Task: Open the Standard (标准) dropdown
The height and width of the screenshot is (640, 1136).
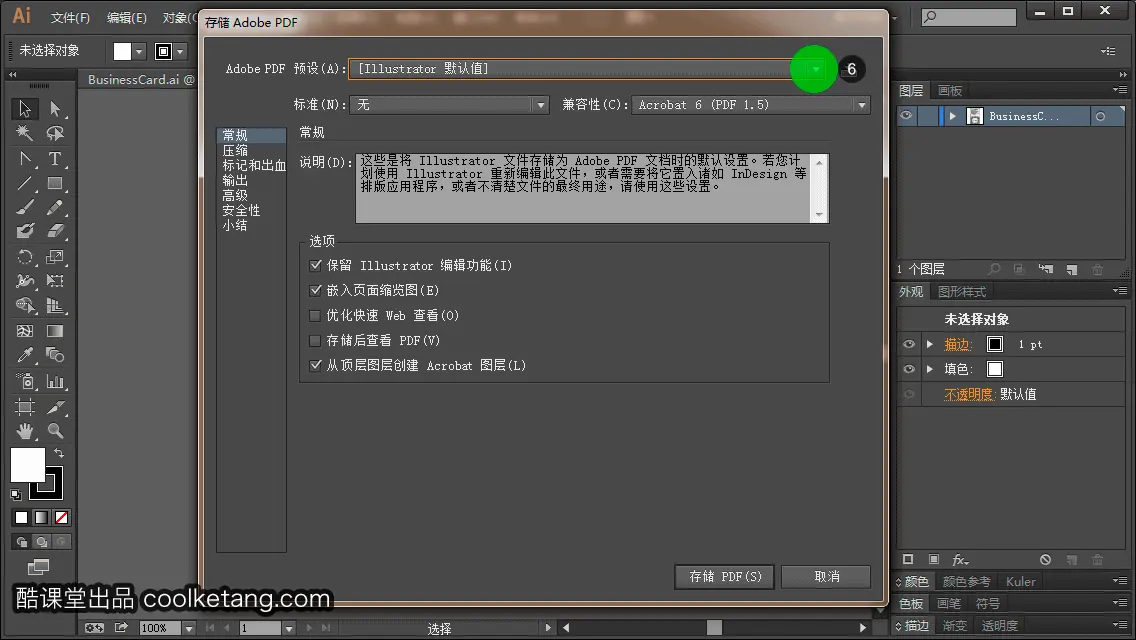Action: [x=540, y=105]
